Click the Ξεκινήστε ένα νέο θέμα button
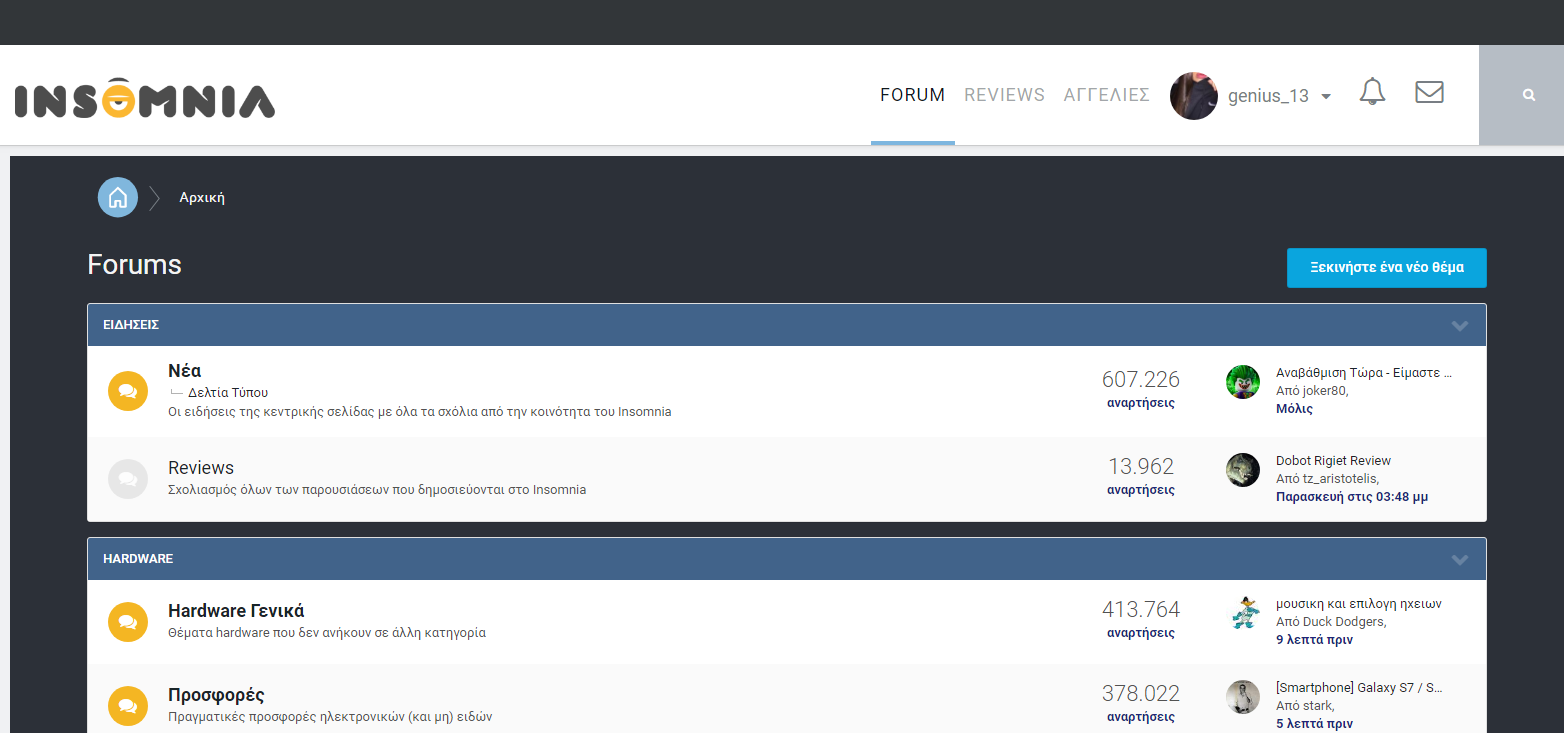 pyautogui.click(x=1387, y=268)
